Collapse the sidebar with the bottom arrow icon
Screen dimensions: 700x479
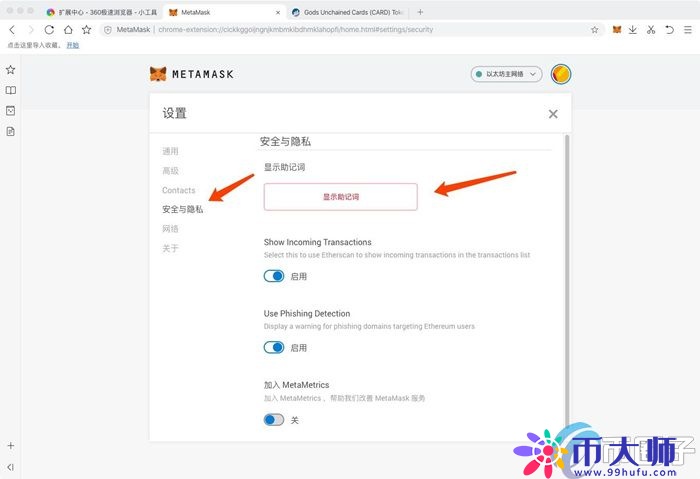click(x=11, y=467)
